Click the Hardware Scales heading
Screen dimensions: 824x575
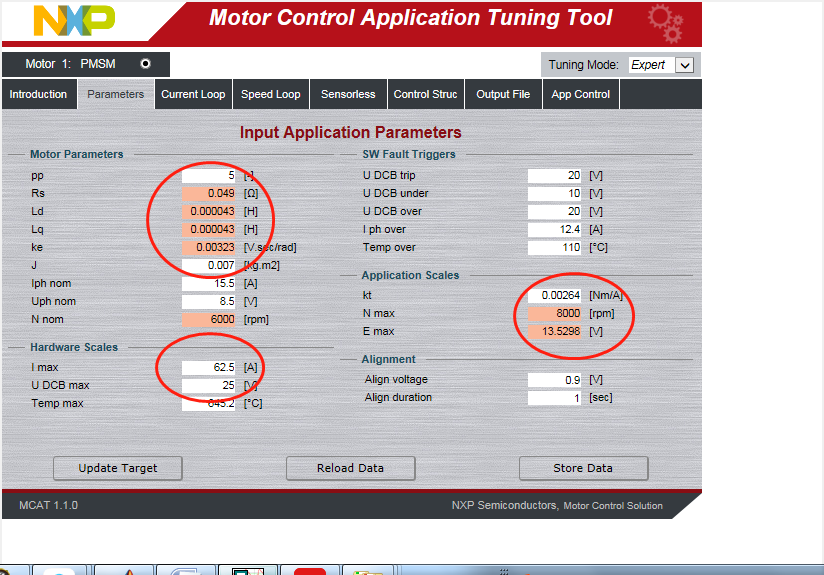coord(74,347)
